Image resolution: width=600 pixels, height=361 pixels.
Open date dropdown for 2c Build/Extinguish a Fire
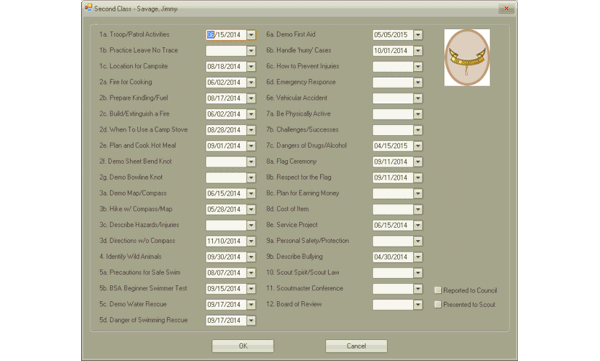[251, 114]
